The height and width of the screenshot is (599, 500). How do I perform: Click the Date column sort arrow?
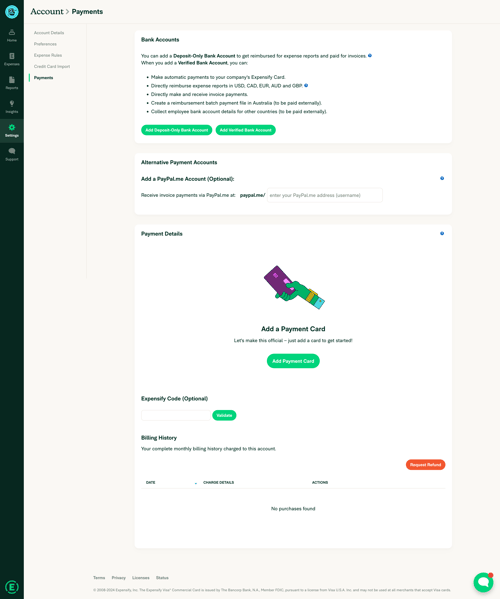(196, 483)
